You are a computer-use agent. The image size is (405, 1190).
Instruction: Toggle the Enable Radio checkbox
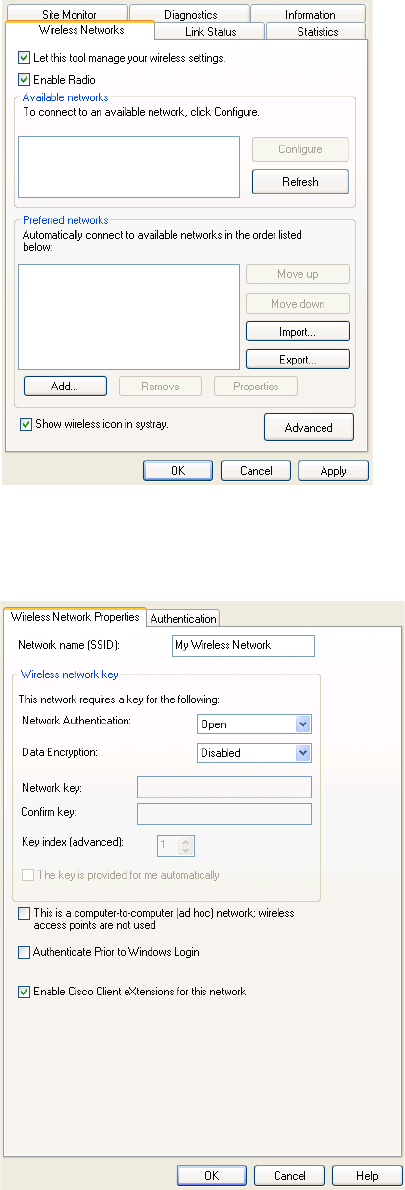coord(24,79)
